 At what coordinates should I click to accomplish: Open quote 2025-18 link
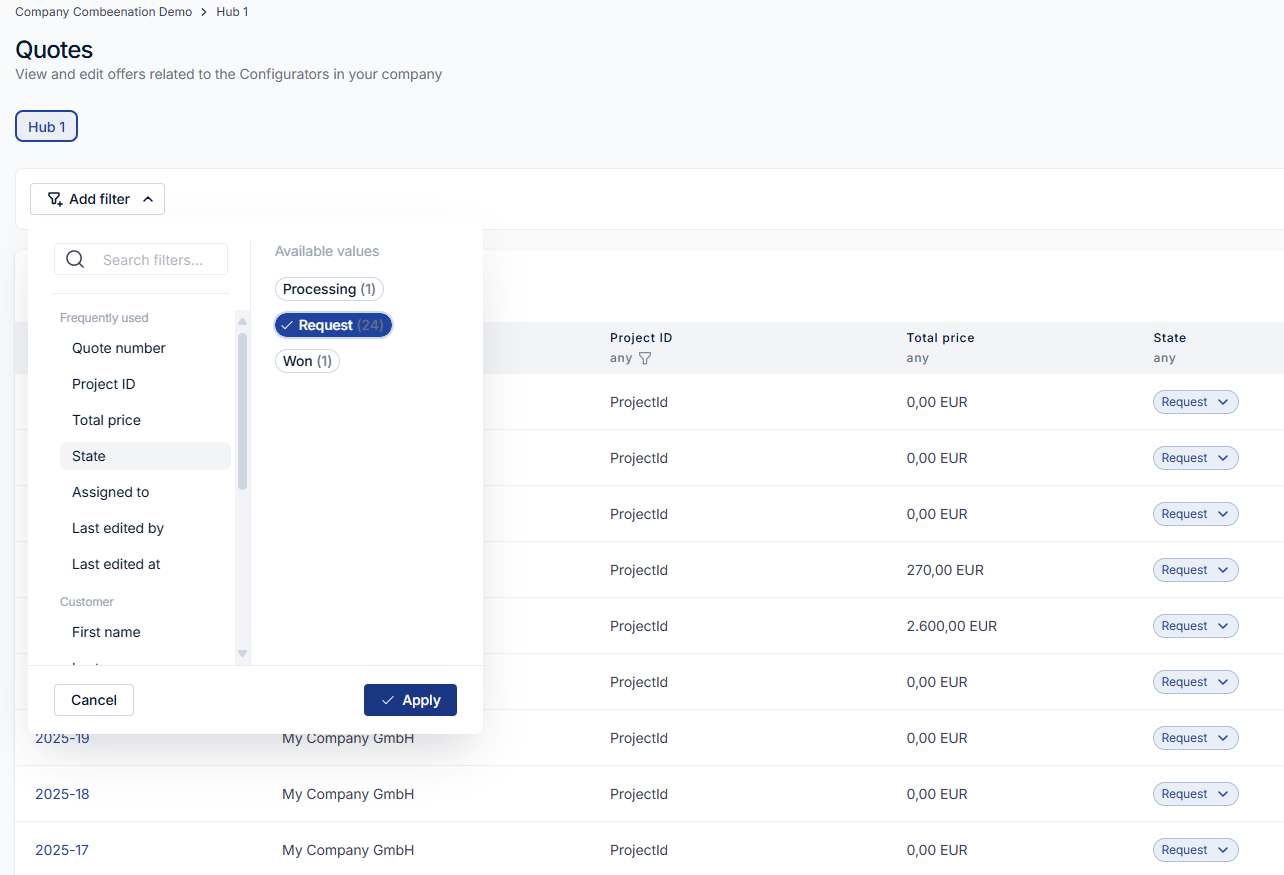(62, 794)
